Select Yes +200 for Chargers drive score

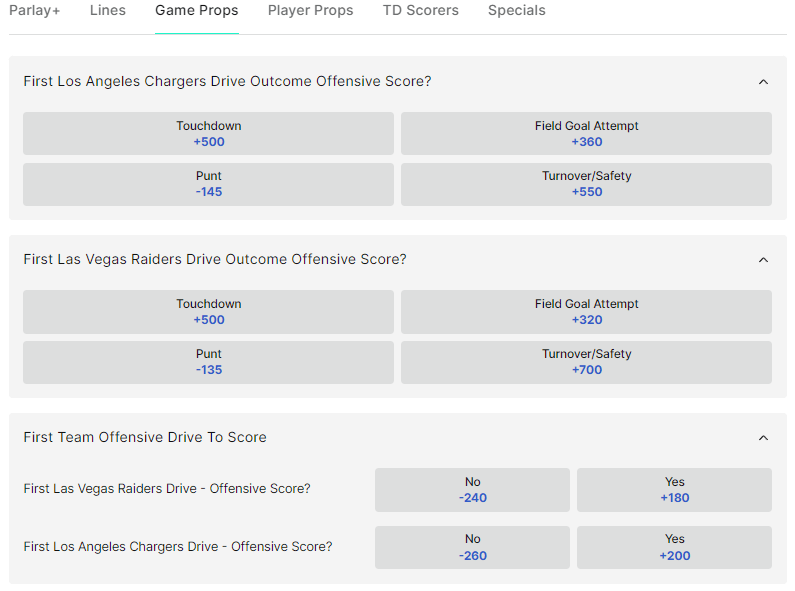click(674, 547)
